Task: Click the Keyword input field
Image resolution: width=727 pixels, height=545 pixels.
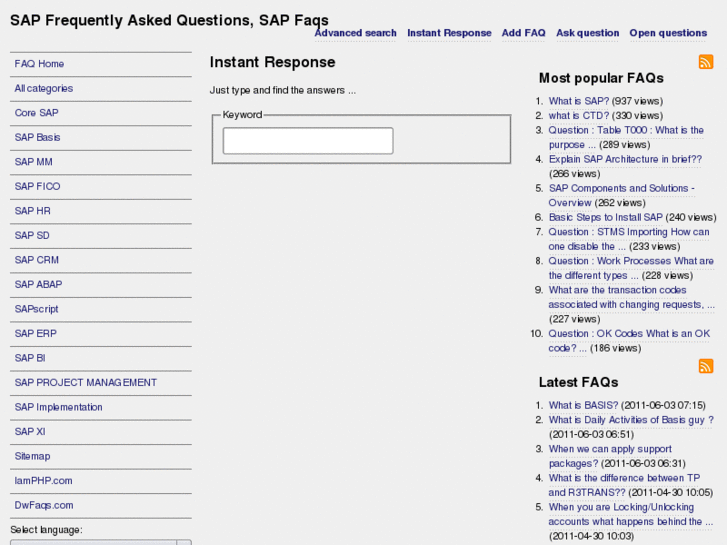Action: [308, 141]
